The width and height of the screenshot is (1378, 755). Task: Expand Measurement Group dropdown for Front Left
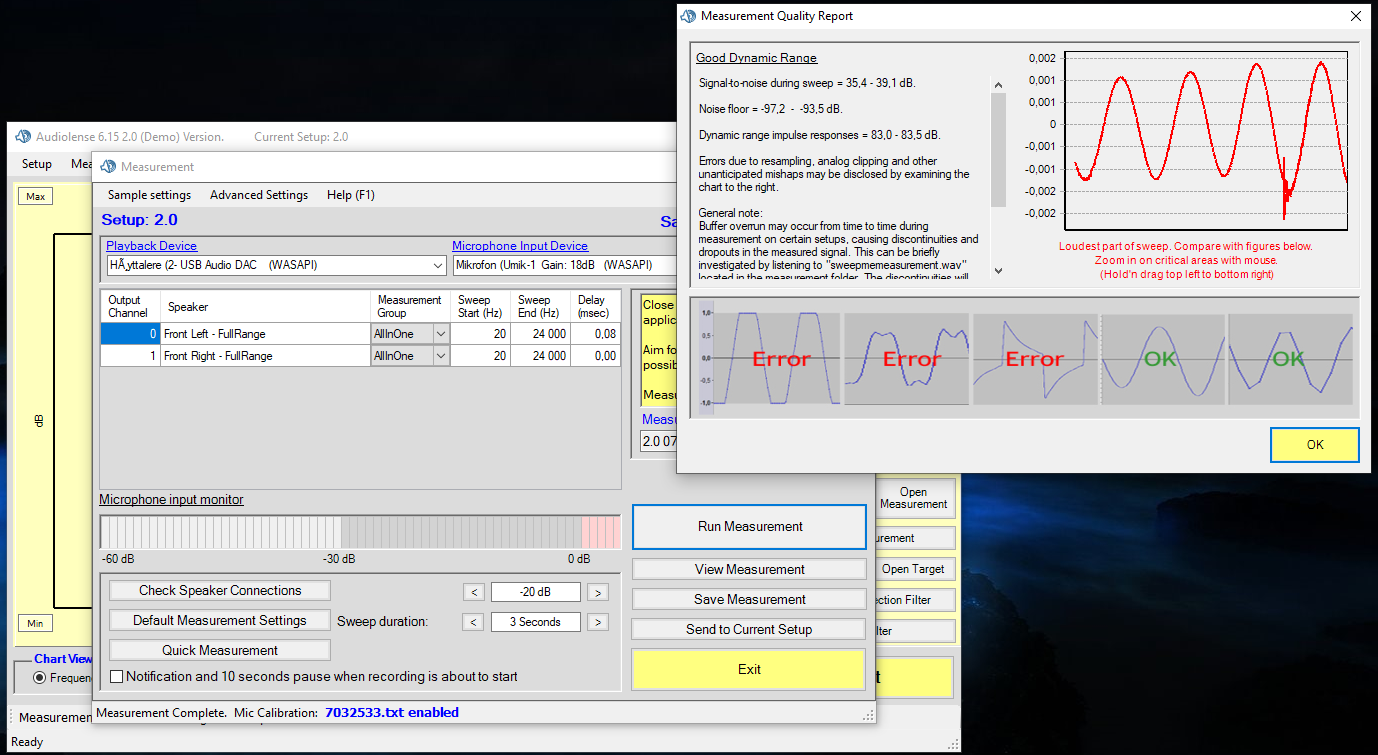[x=440, y=334]
